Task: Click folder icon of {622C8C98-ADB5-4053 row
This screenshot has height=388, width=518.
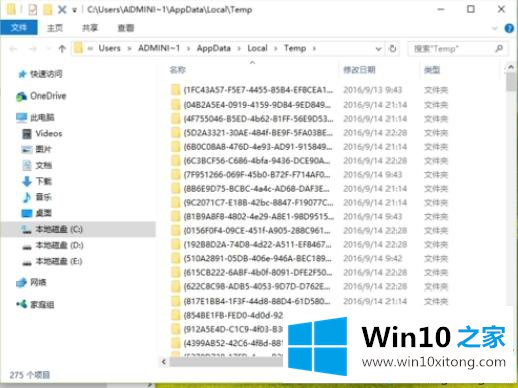Action: pyautogui.click(x=175, y=287)
